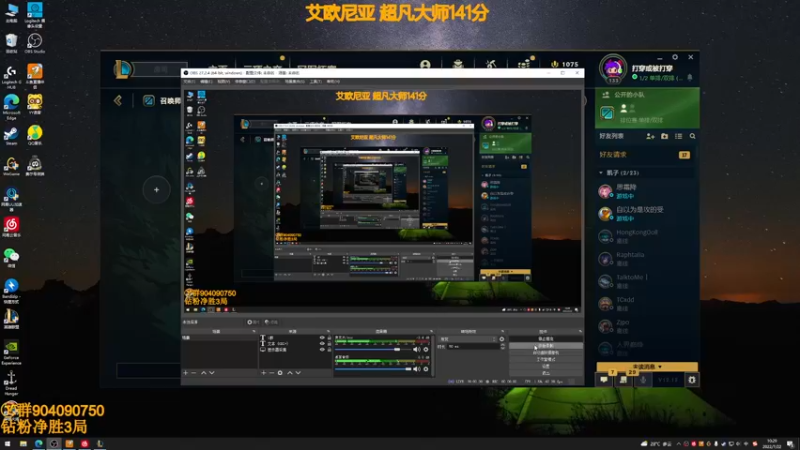Click League of Legends logo button
The image size is (800, 450).
click(x=122, y=69)
